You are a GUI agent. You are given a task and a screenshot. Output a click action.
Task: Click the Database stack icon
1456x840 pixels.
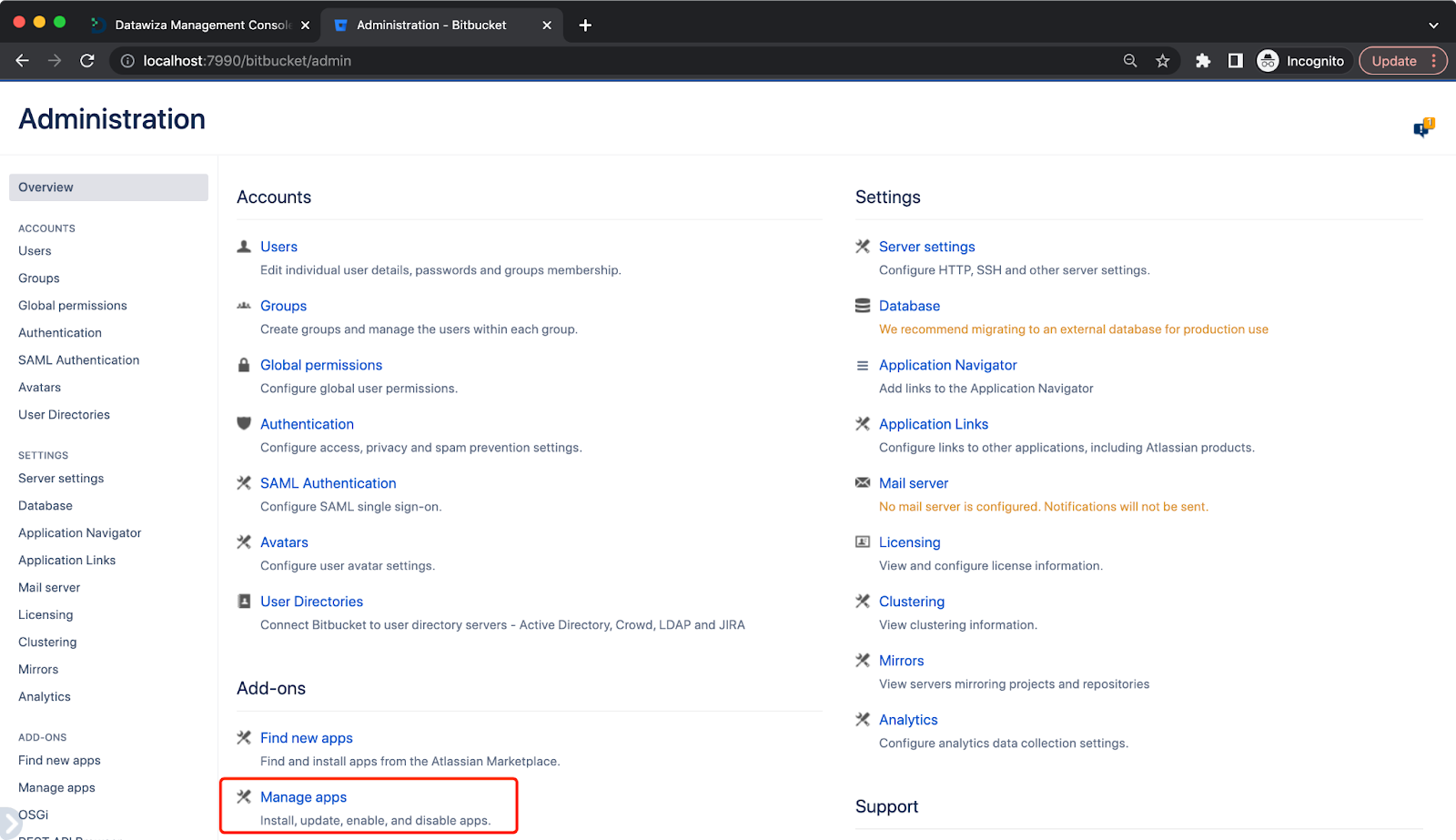[863, 306]
